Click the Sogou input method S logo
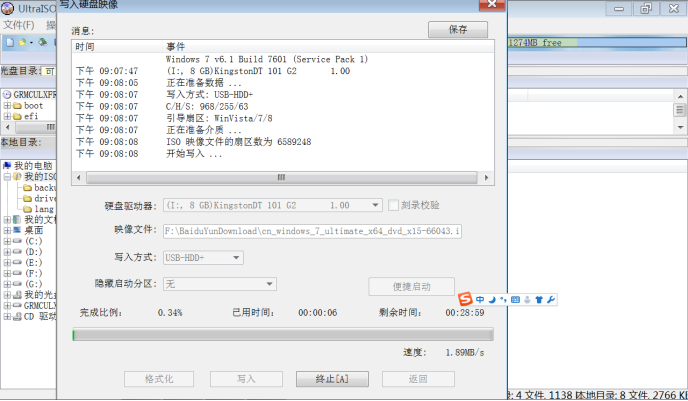 465,299
